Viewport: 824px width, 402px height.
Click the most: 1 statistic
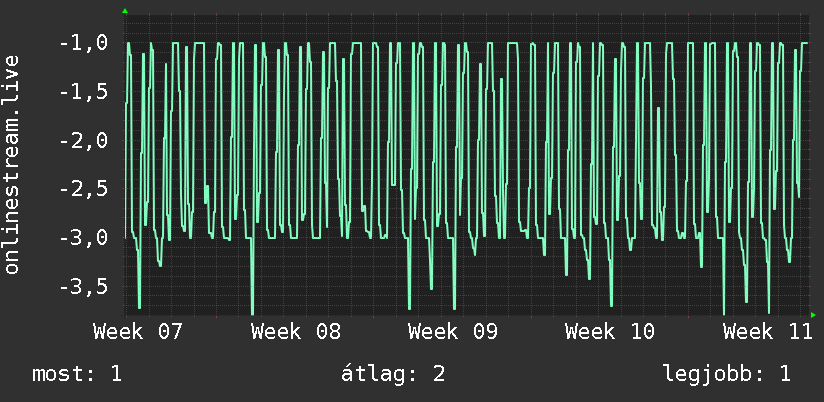(77, 374)
